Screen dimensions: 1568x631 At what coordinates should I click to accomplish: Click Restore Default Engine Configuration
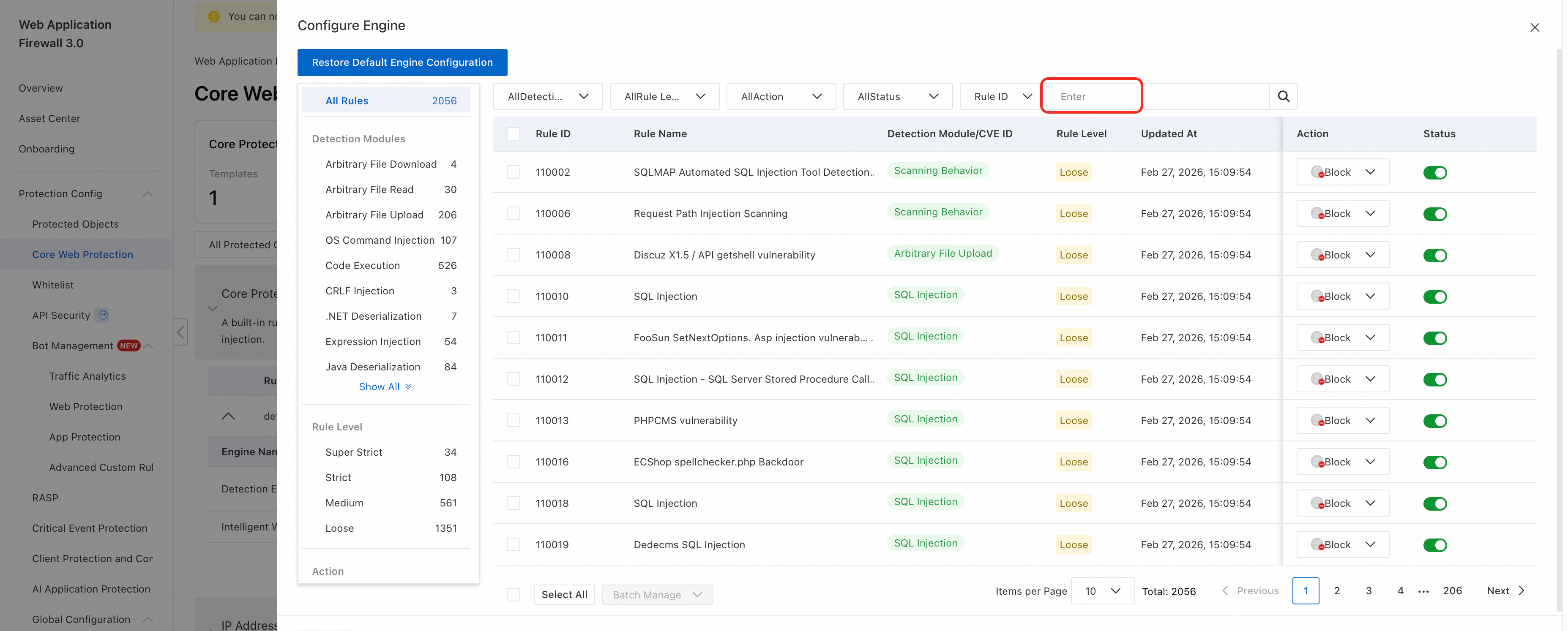[x=402, y=62]
